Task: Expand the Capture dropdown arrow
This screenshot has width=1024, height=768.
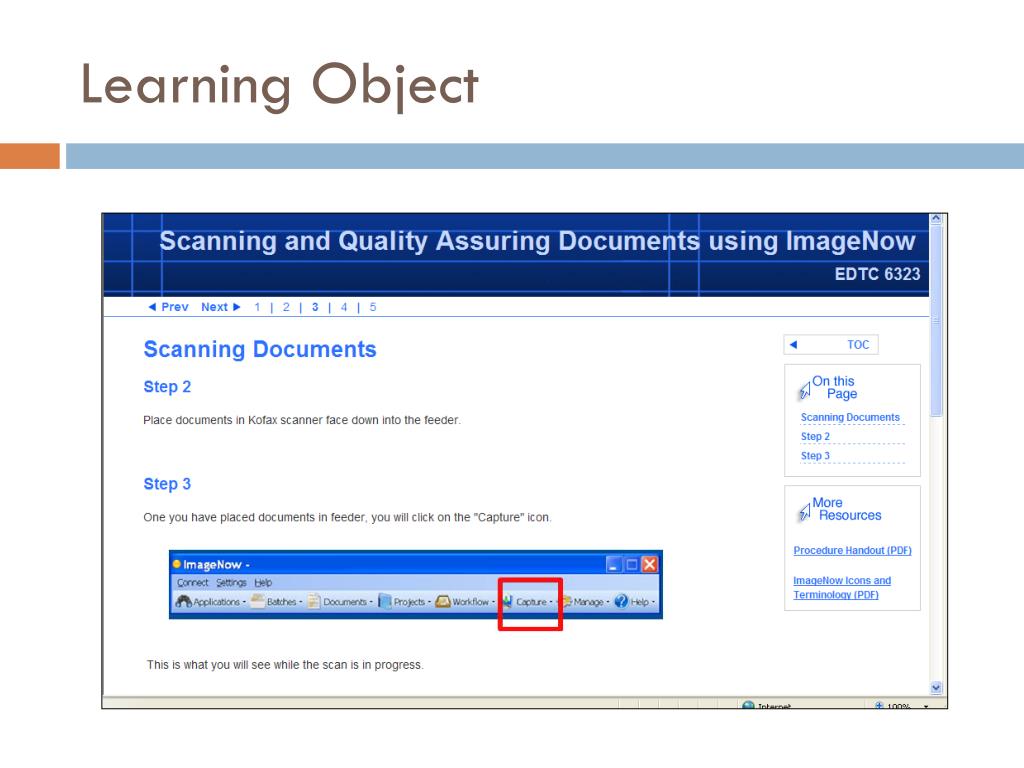Action: point(551,602)
